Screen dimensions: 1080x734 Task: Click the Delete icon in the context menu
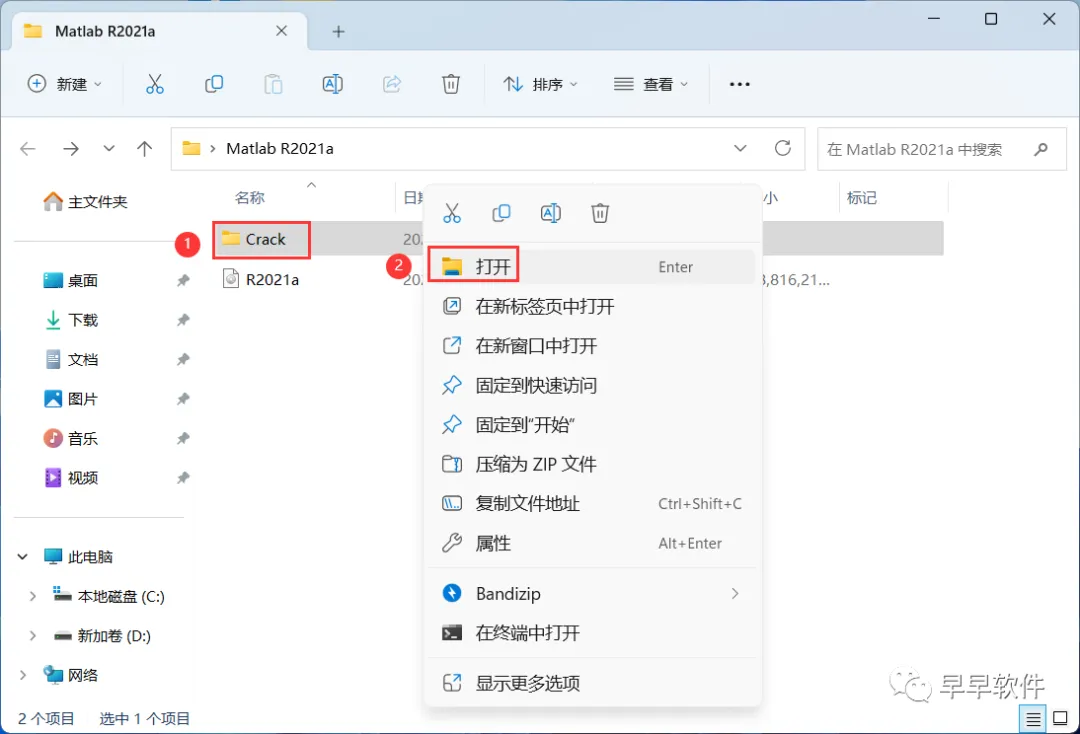pyautogui.click(x=600, y=213)
